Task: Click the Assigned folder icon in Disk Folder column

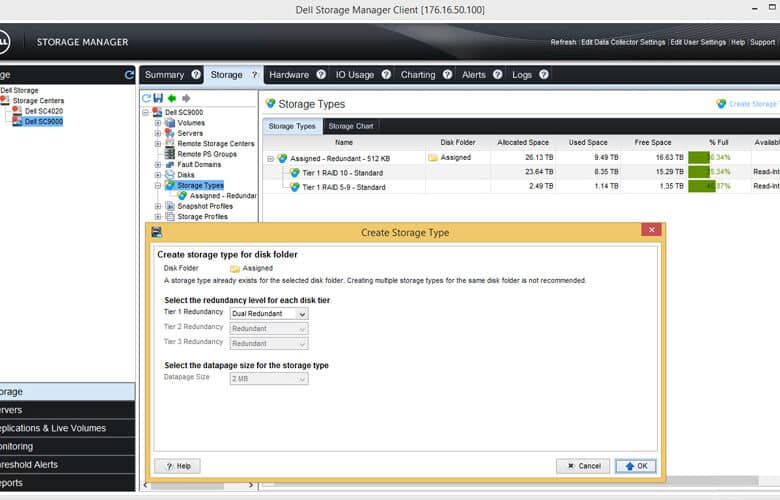Action: tap(433, 157)
